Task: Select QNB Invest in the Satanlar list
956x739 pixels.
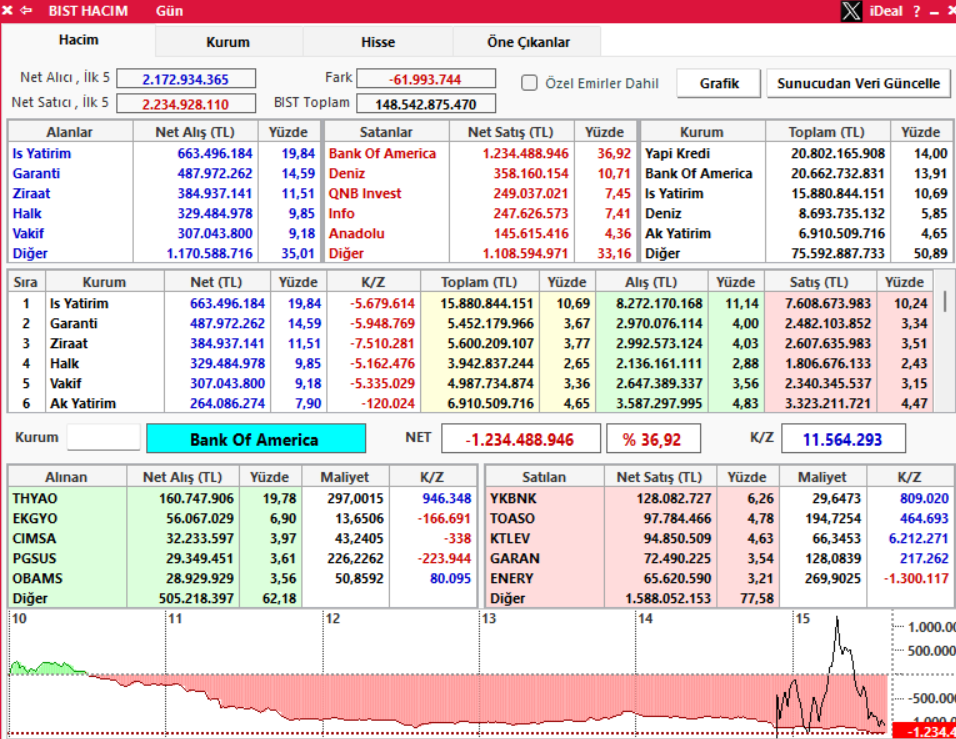Action: pyautogui.click(x=365, y=194)
